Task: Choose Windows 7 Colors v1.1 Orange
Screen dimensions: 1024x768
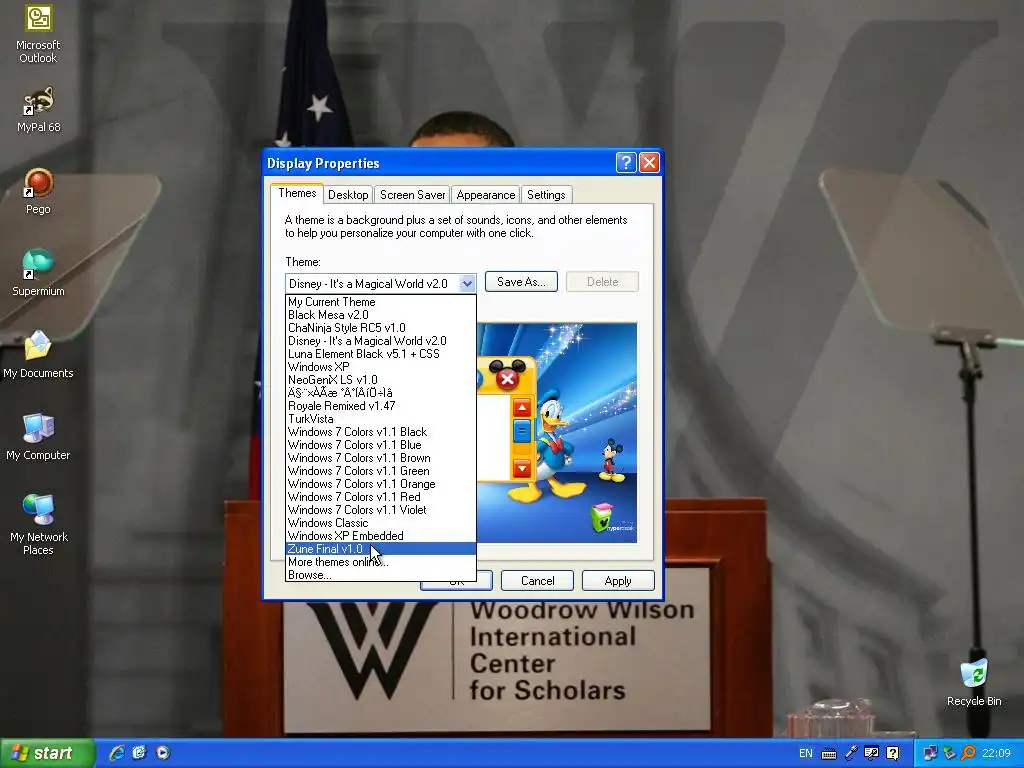Action: point(381,484)
